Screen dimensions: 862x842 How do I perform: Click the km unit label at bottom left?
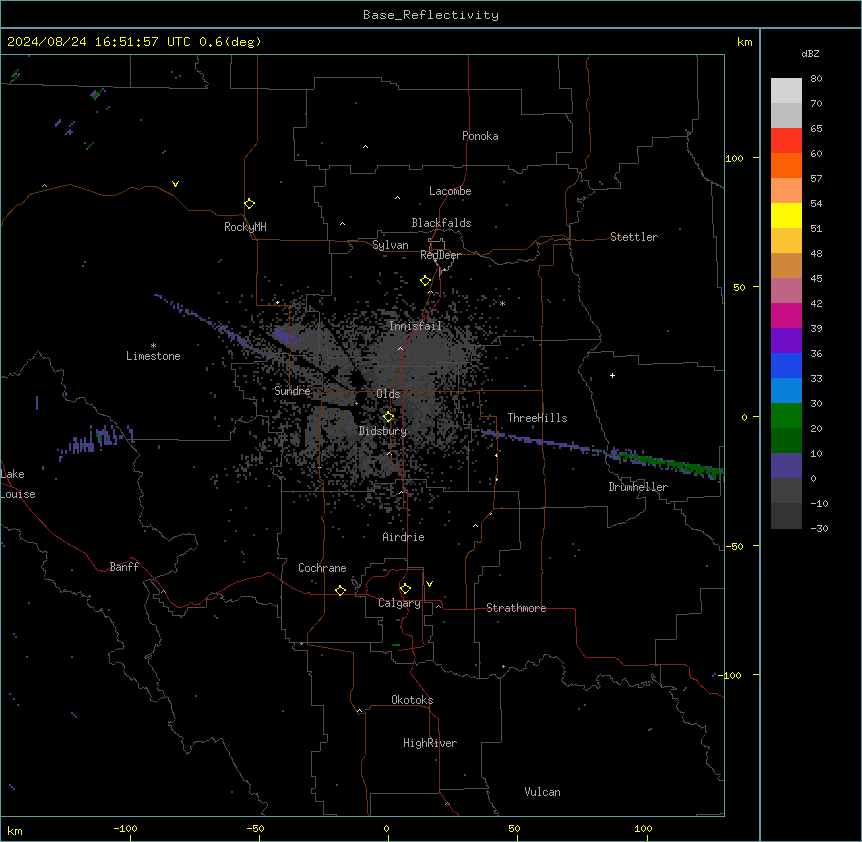(15, 831)
